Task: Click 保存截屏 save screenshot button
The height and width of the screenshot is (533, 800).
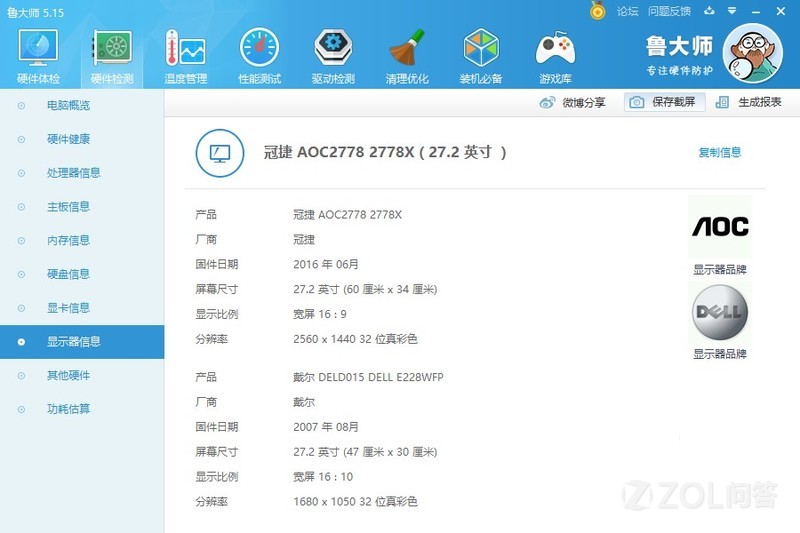Action: click(664, 102)
